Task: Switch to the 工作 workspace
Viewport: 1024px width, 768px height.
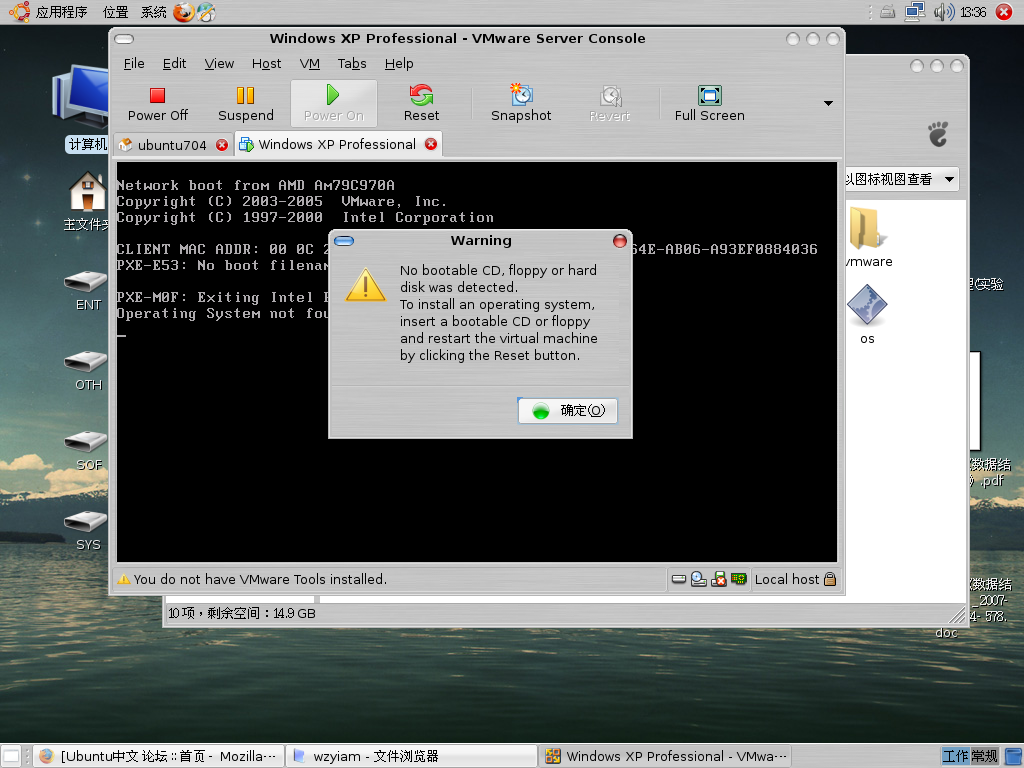Action: coord(955,756)
